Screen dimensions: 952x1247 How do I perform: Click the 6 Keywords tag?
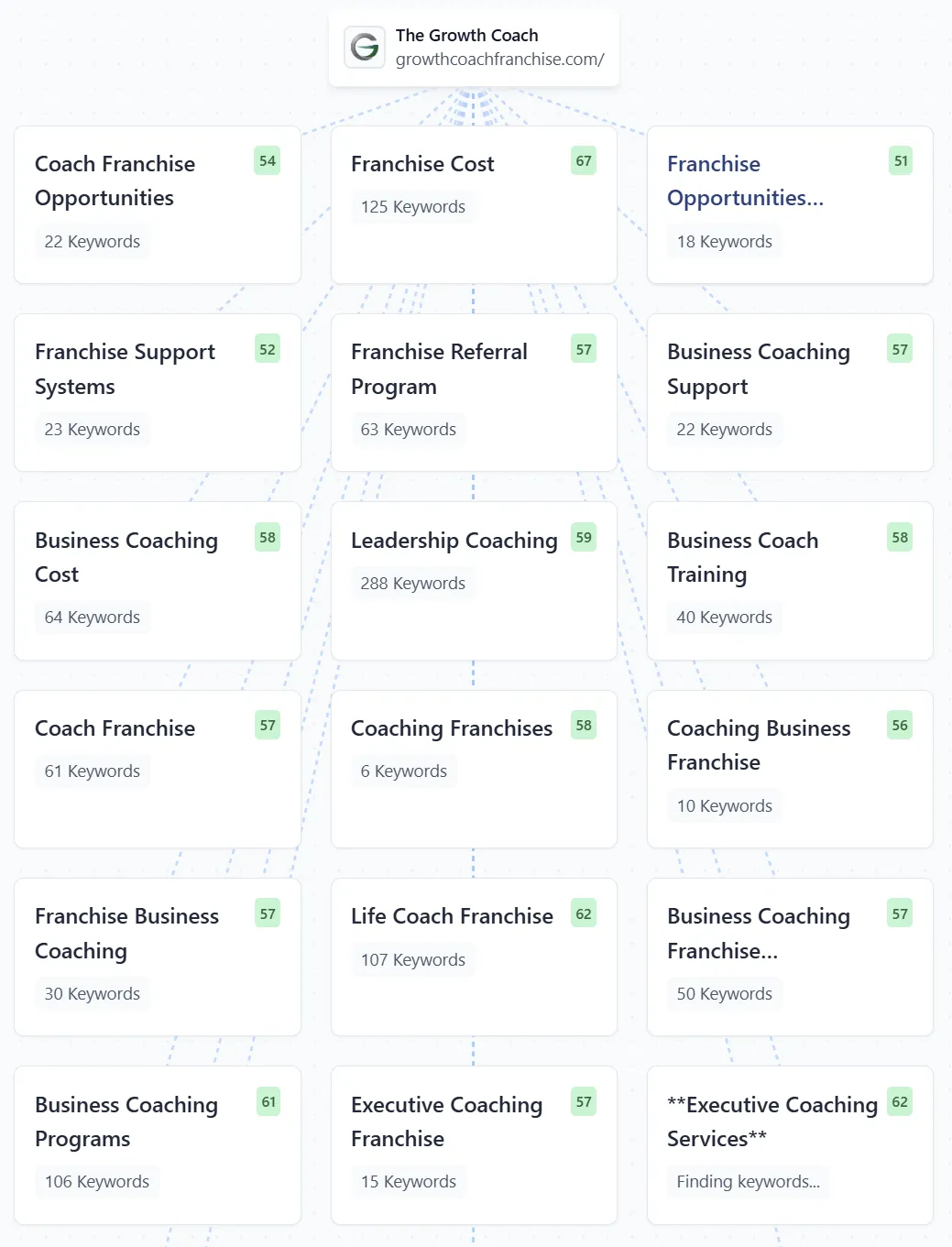(404, 771)
